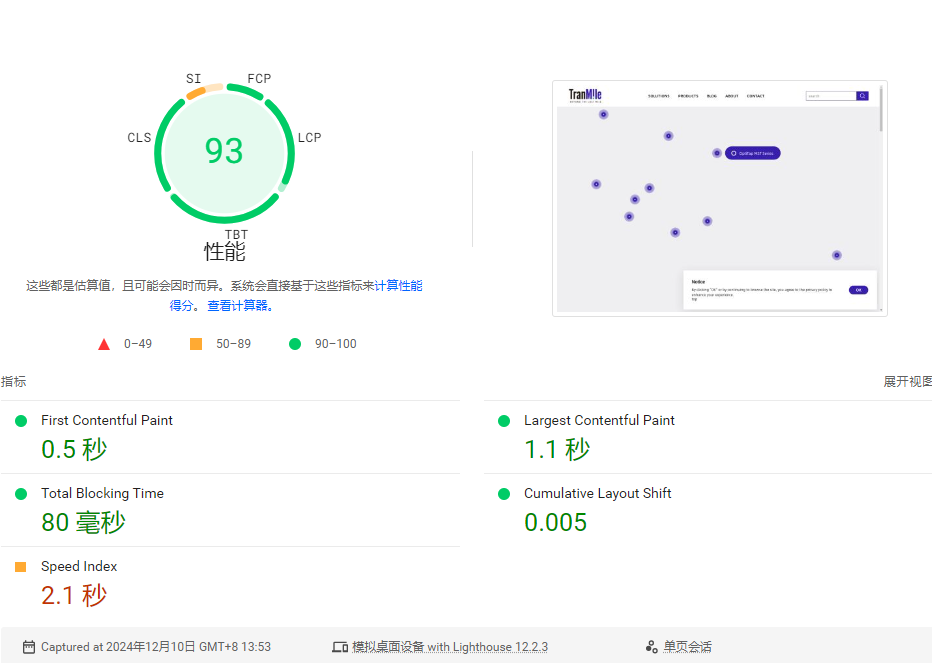Click the Speed Index 2.1 秒 value
This screenshot has width=932, height=663.
pos(74,596)
